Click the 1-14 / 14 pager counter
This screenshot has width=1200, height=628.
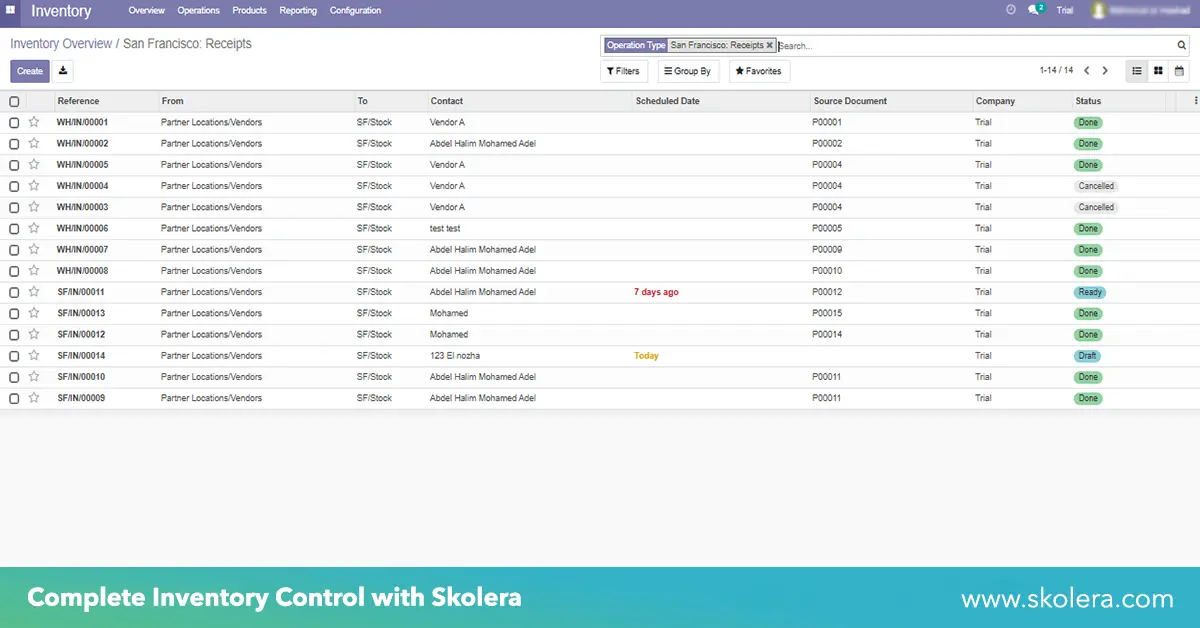[1056, 71]
